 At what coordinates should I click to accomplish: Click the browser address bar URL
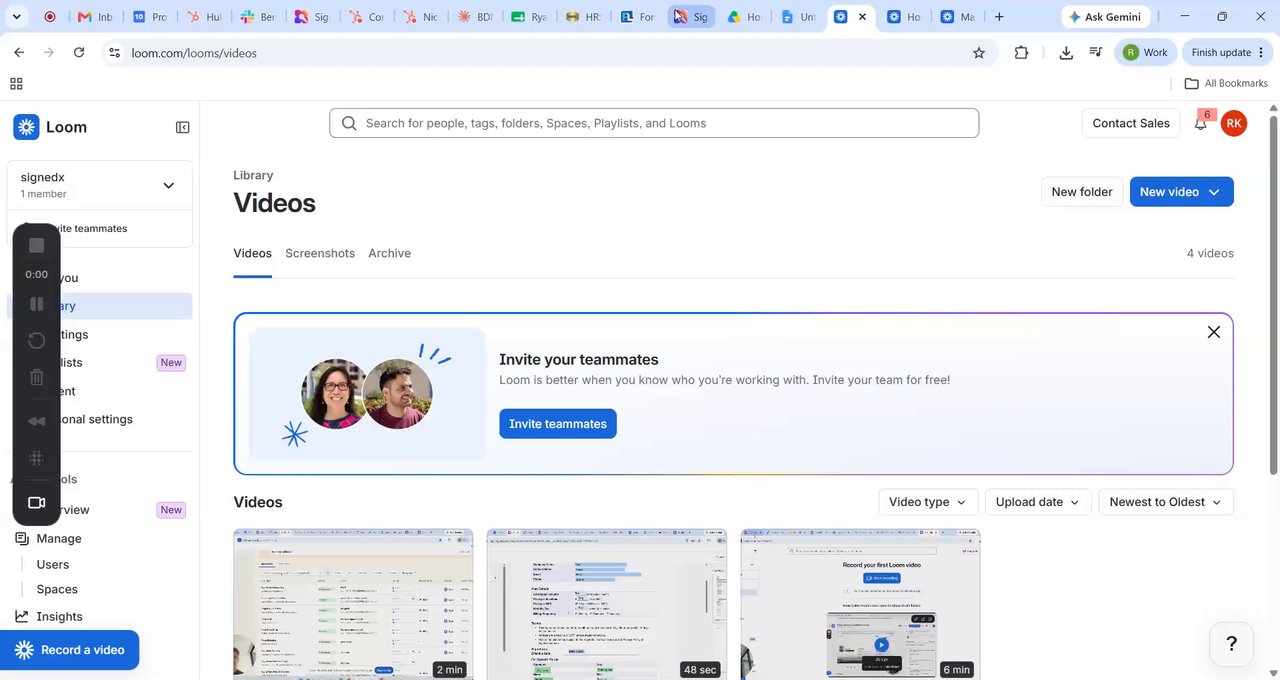(194, 53)
